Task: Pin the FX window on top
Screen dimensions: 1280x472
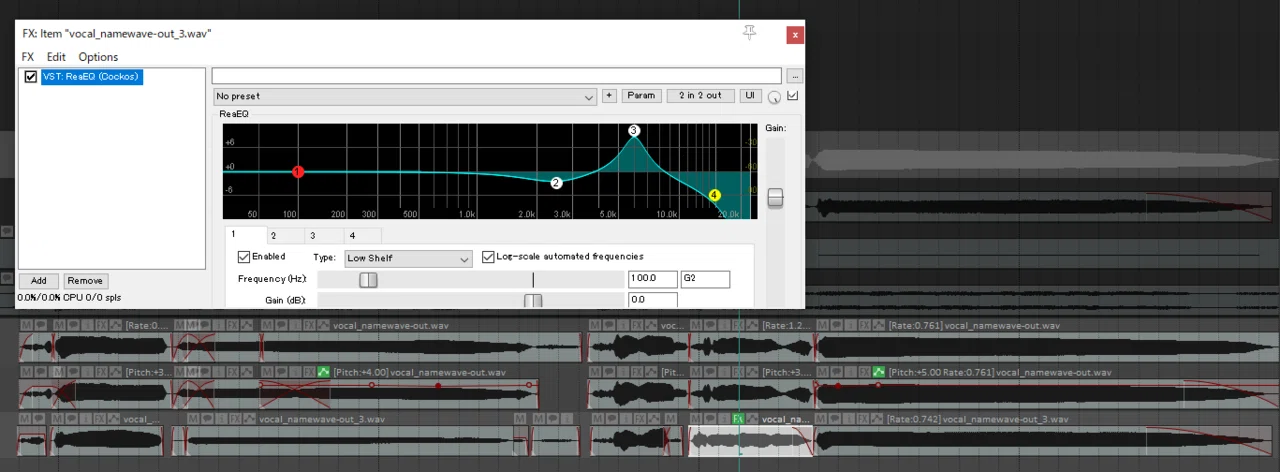Action: coord(749,33)
